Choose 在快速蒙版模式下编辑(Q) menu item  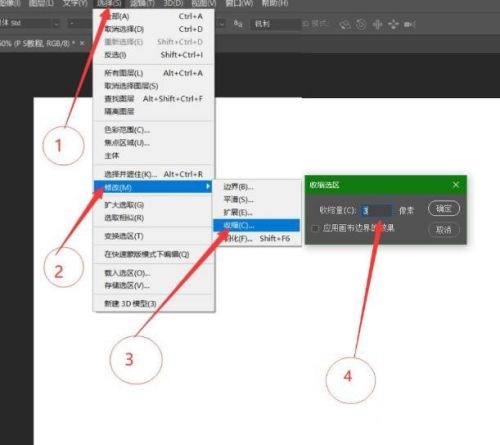pyautogui.click(x=154, y=254)
